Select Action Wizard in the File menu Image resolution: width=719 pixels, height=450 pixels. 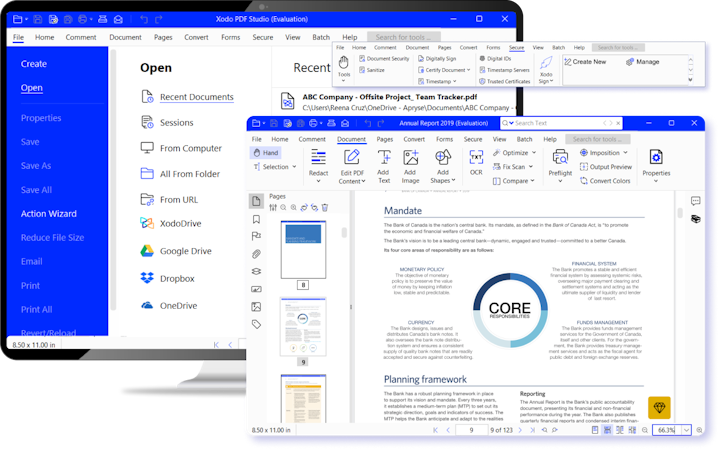tap(49, 214)
